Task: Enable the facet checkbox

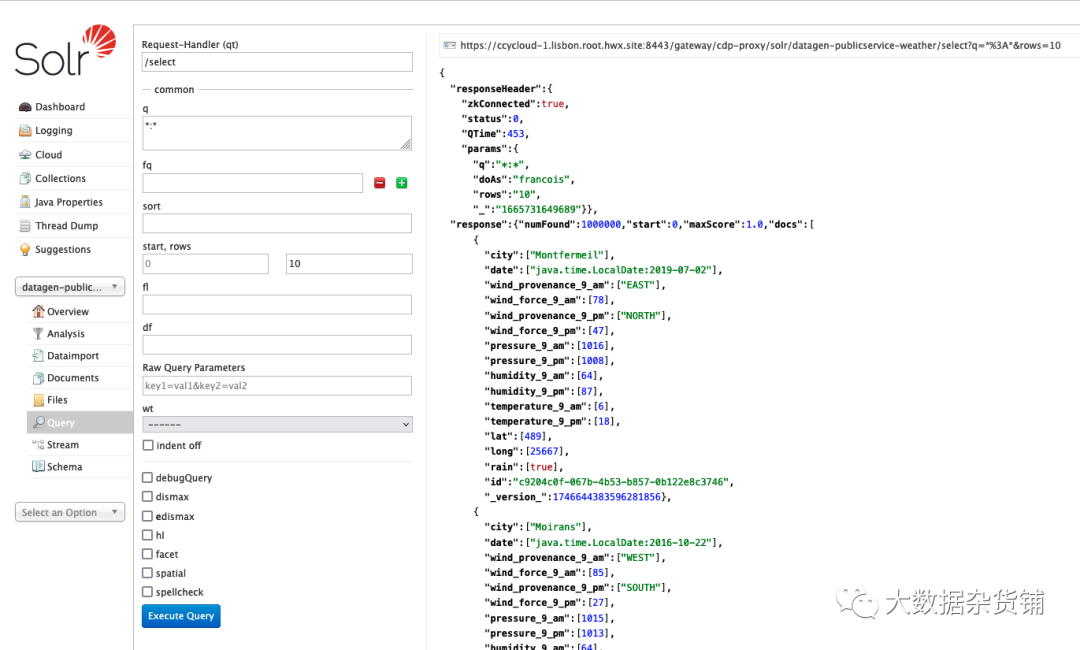Action: [x=147, y=554]
